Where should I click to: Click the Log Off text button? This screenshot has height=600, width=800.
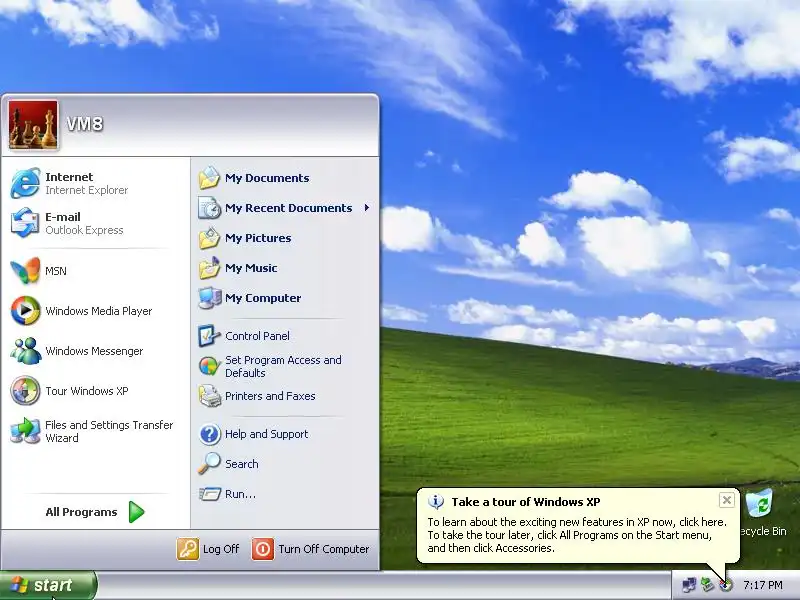pyautogui.click(x=221, y=549)
